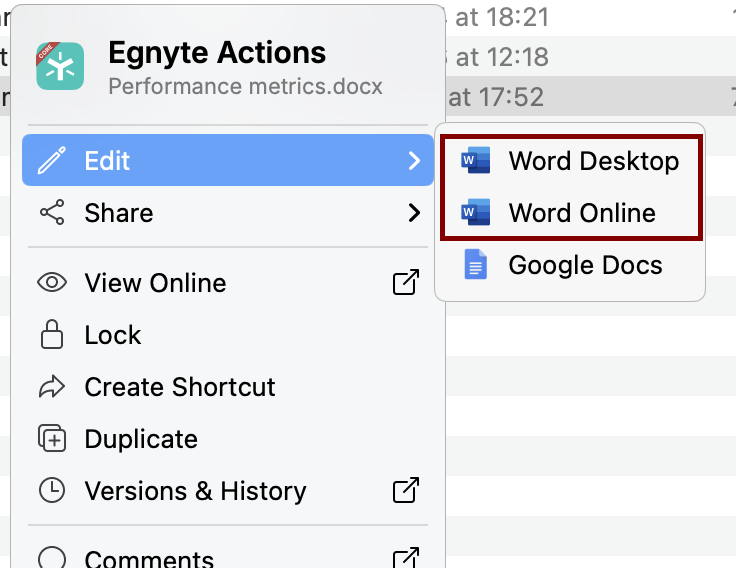Image resolution: width=736 pixels, height=568 pixels.
Task: Click the Duplicate plus-square icon
Action: (52, 438)
